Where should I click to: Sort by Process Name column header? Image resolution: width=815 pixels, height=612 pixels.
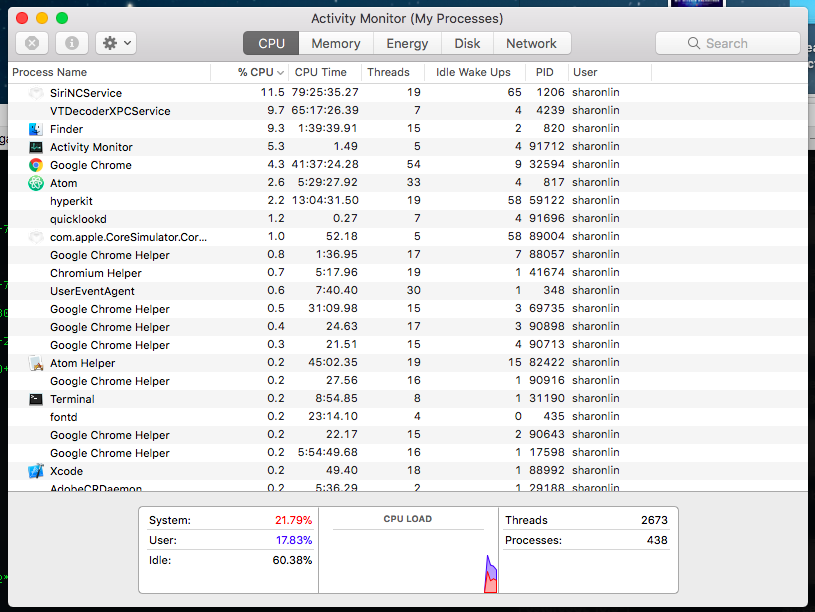point(110,72)
